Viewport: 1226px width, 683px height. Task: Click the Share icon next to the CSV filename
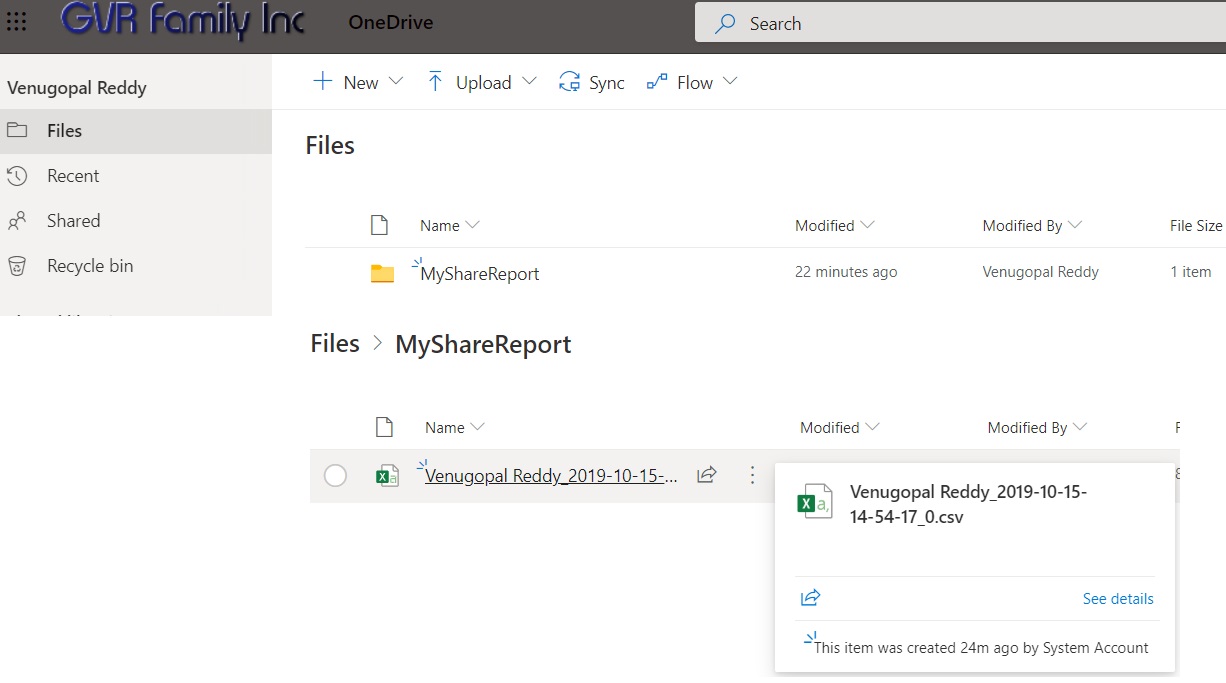[707, 475]
